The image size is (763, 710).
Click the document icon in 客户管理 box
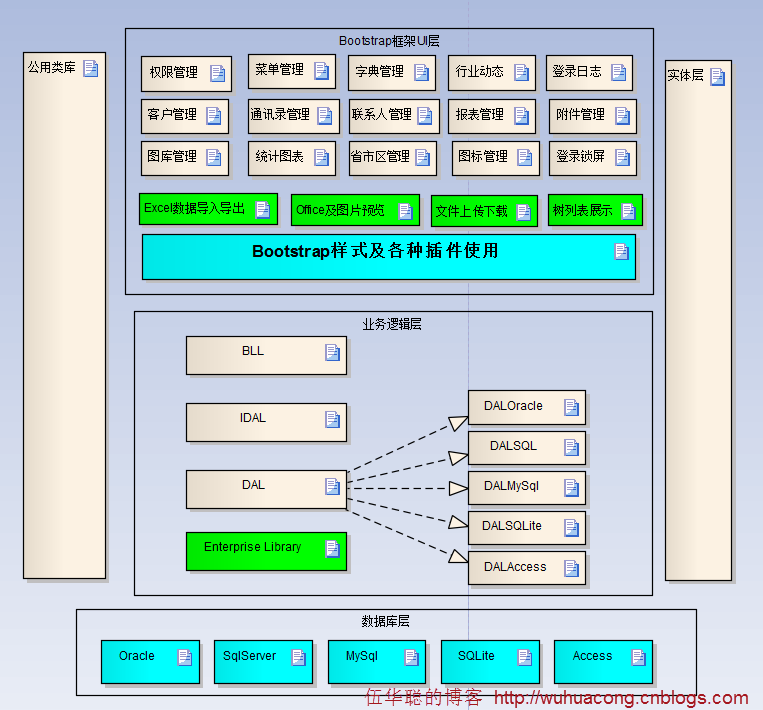point(214,116)
